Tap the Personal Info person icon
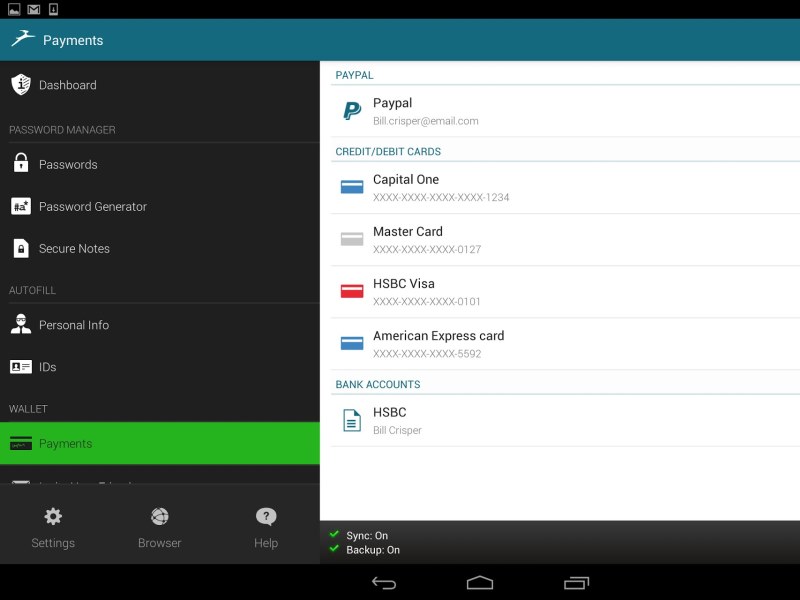Screen dimensions: 800x600 pos(21,324)
